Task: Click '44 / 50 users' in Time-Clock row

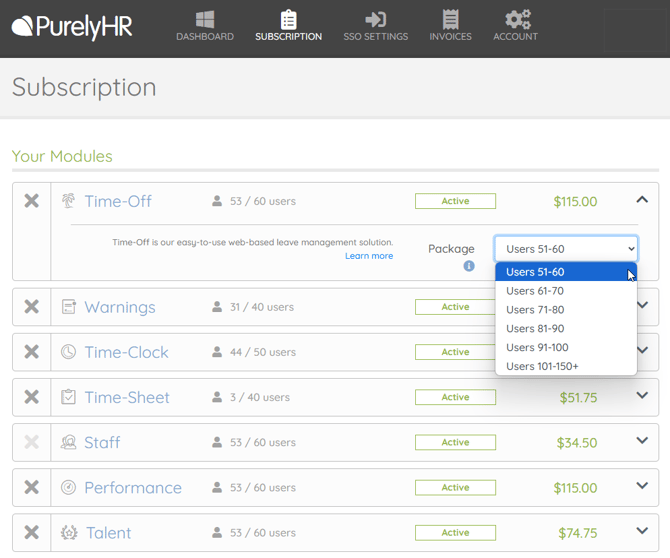Action: [x=263, y=352]
